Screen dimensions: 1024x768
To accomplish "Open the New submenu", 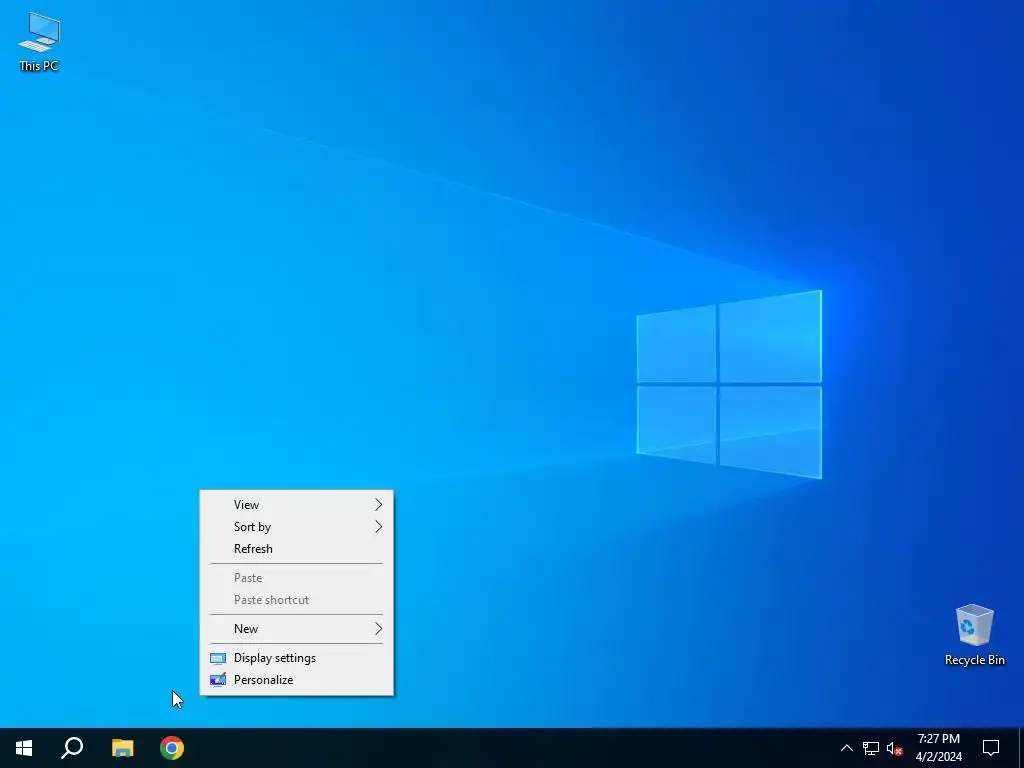I will click(296, 629).
